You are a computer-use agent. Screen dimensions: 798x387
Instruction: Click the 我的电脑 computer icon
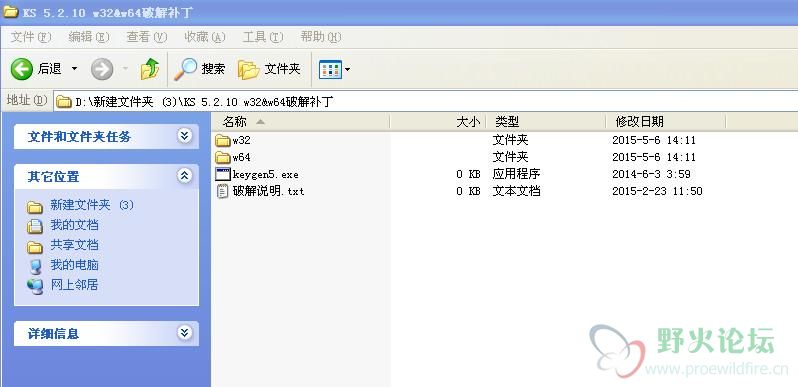tap(35, 266)
